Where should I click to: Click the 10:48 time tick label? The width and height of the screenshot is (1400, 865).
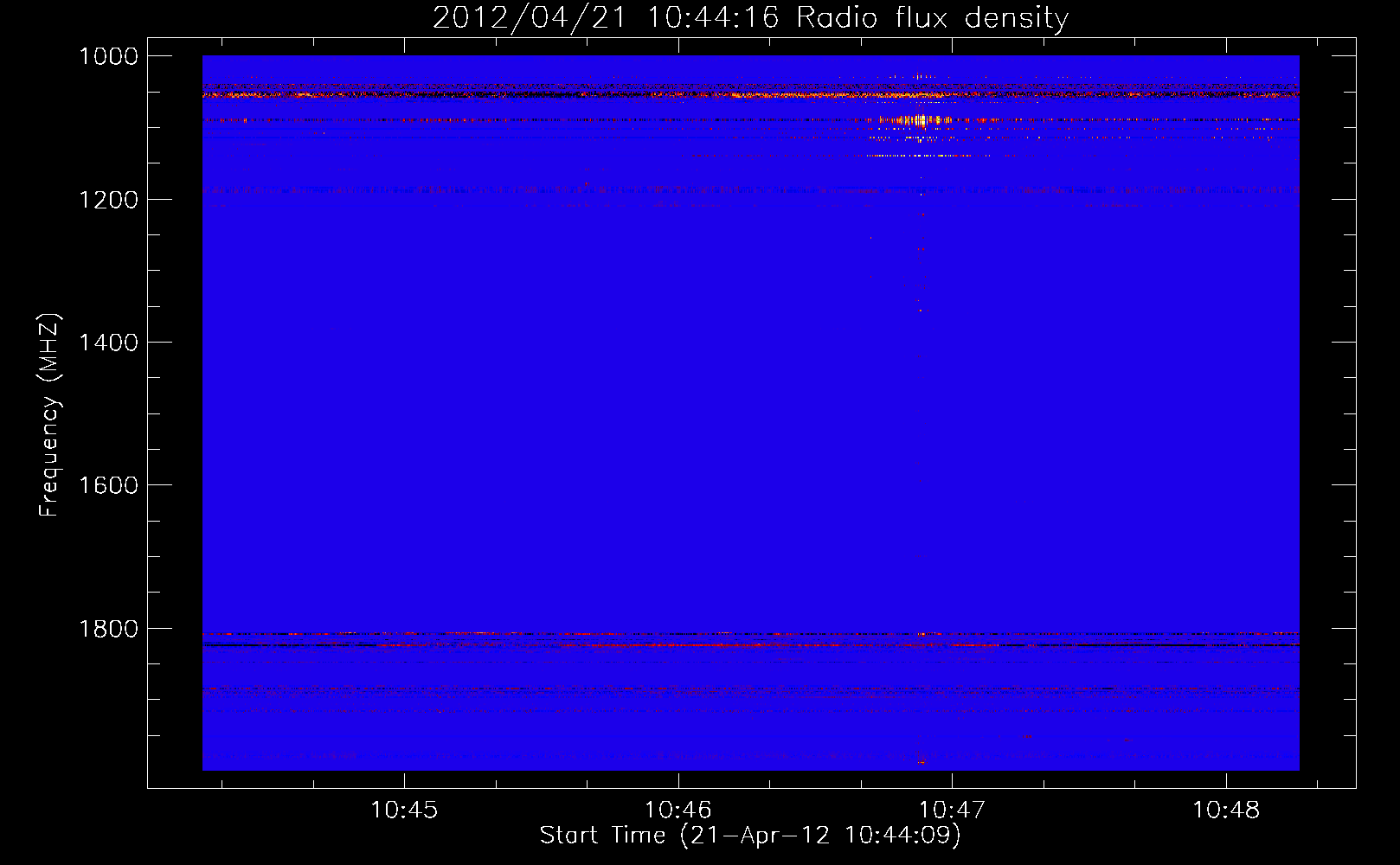click(x=1226, y=810)
